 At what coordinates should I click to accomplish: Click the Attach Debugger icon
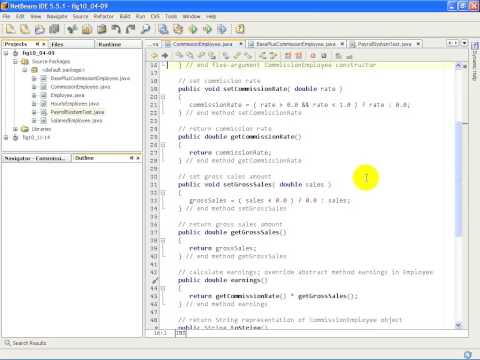[x=222, y=29]
